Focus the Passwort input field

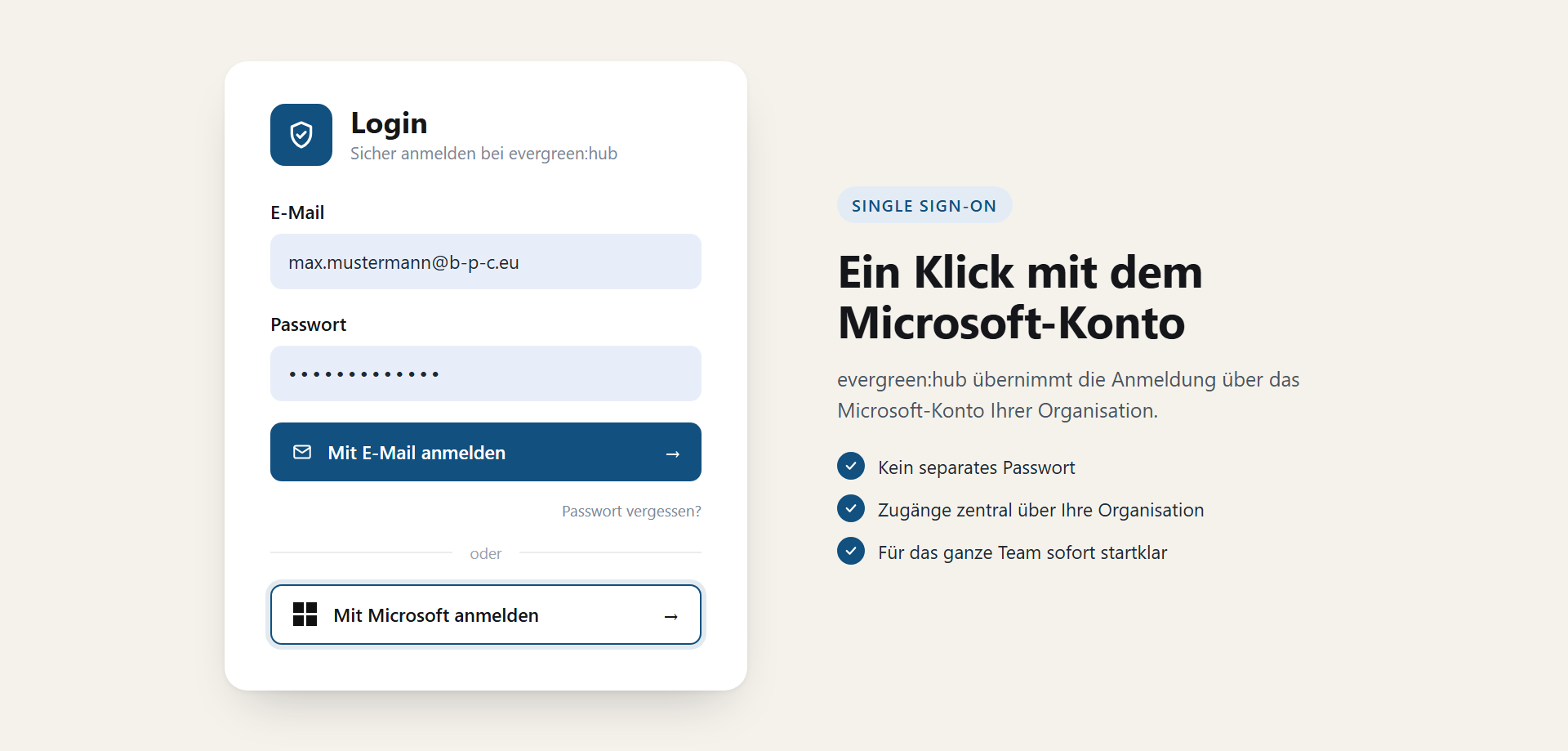coord(486,373)
